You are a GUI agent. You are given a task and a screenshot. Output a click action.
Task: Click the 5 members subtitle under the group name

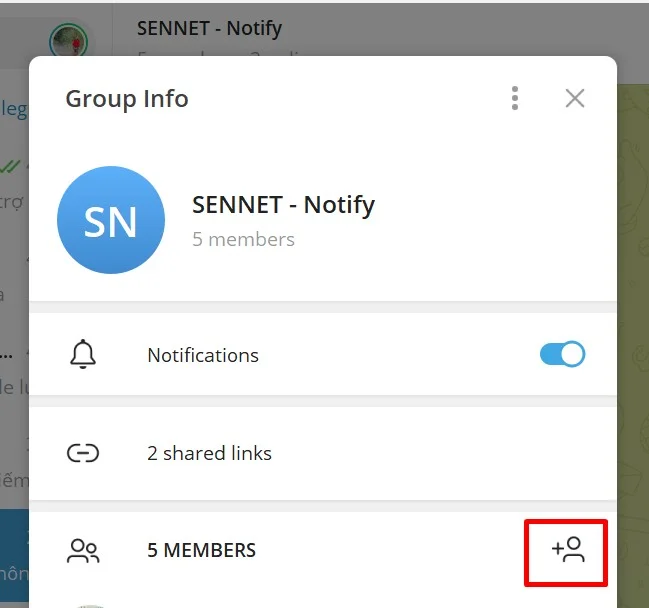coord(243,239)
